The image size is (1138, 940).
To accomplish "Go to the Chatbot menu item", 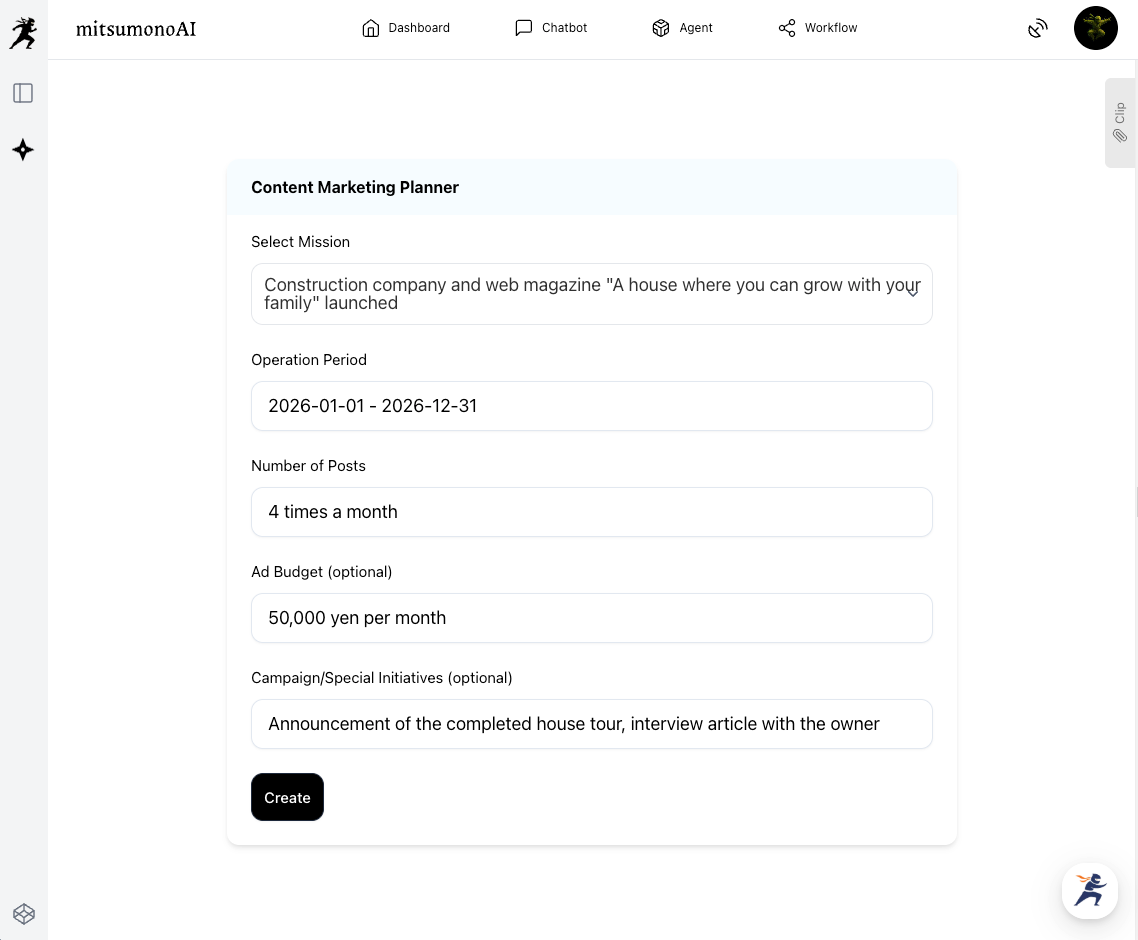I will coord(564,28).
